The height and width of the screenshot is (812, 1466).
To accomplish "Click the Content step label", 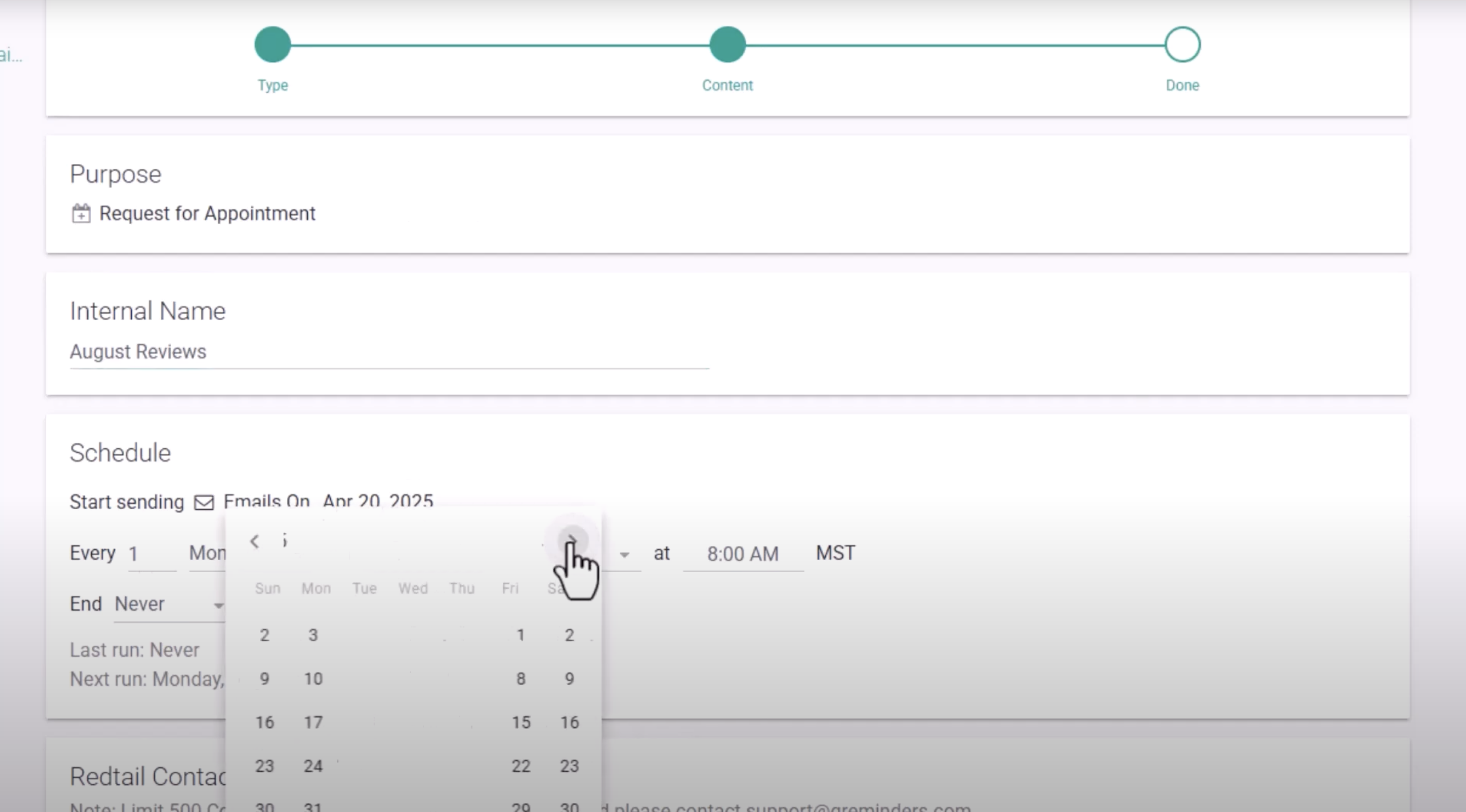I will tap(727, 85).
